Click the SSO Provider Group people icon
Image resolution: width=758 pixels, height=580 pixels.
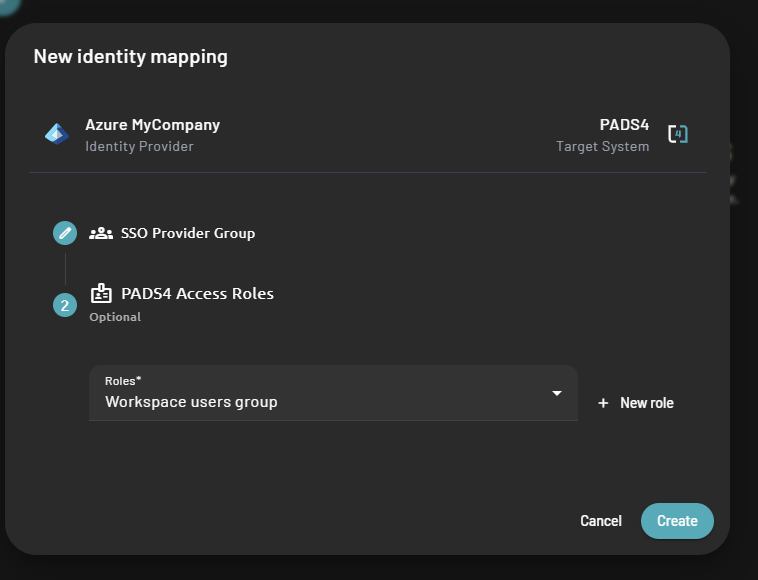[101, 233]
